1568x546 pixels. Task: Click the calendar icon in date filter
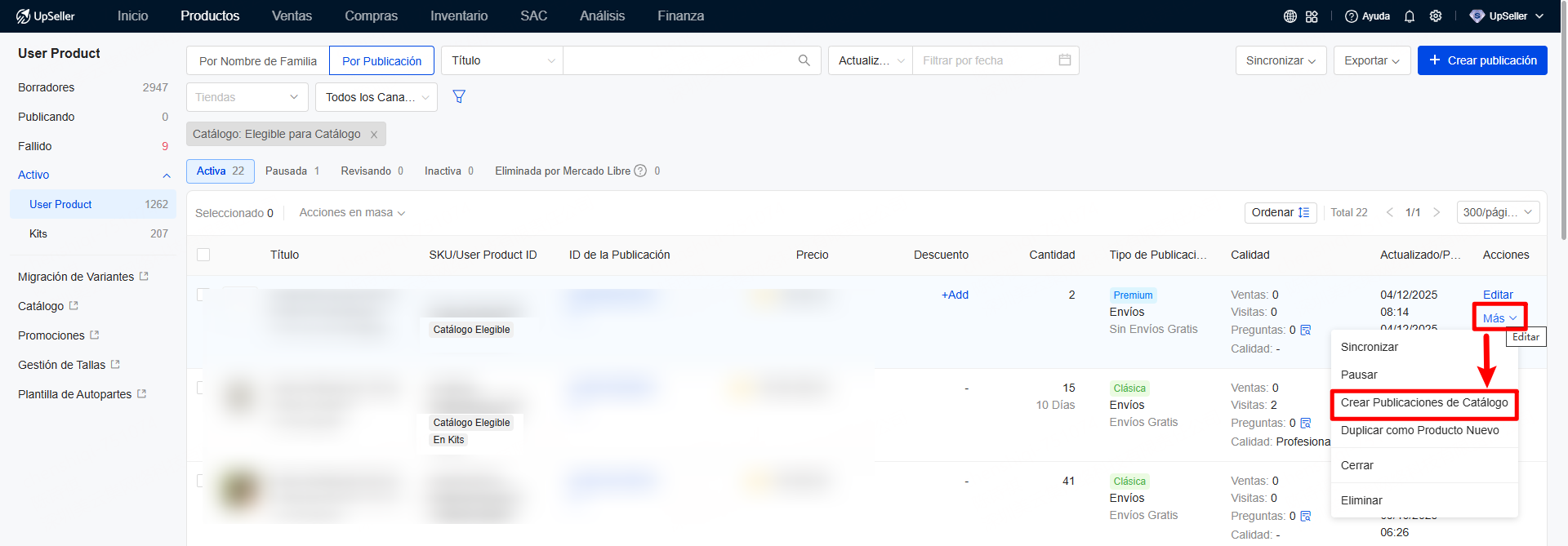pyautogui.click(x=1064, y=60)
